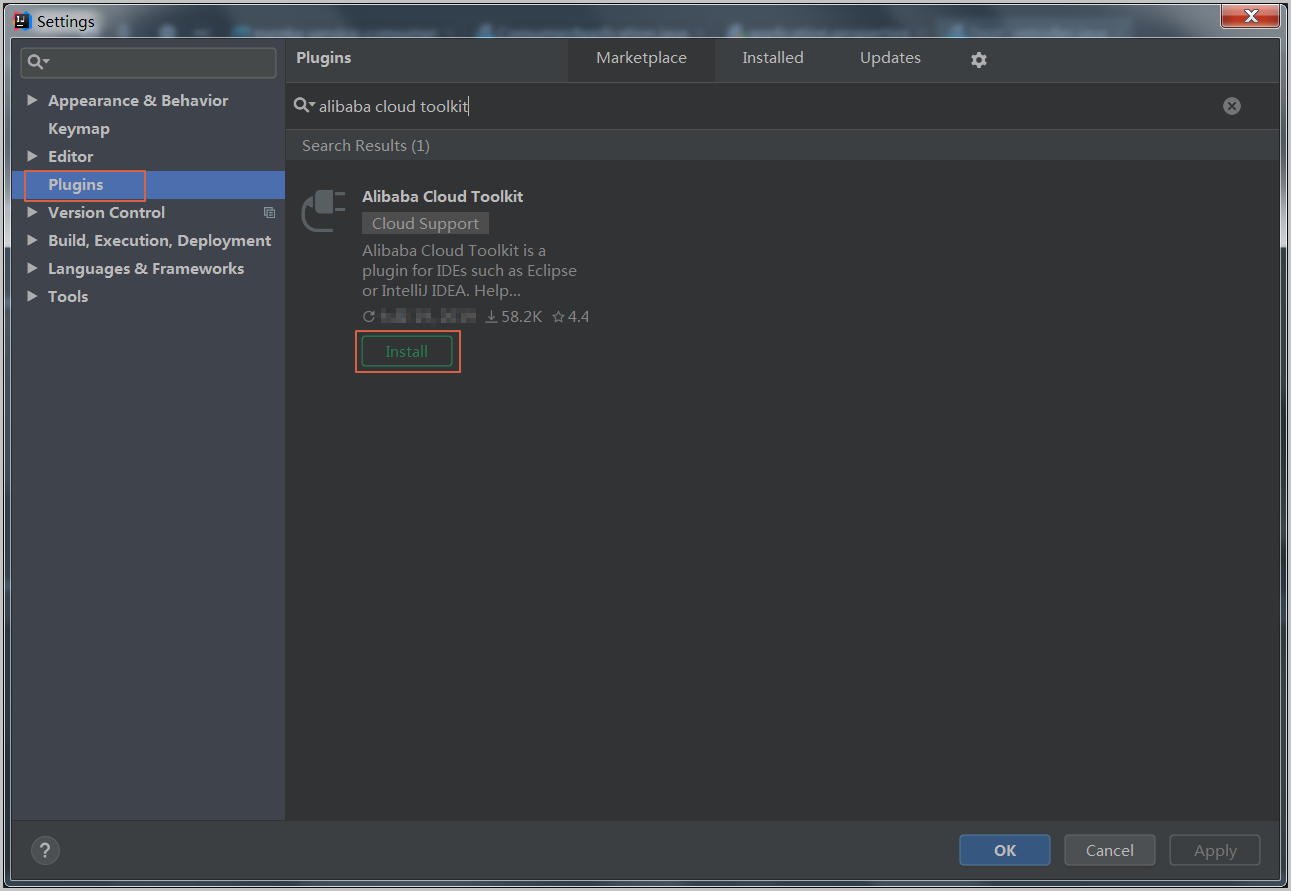Click the 4.4 star rating

point(570,317)
